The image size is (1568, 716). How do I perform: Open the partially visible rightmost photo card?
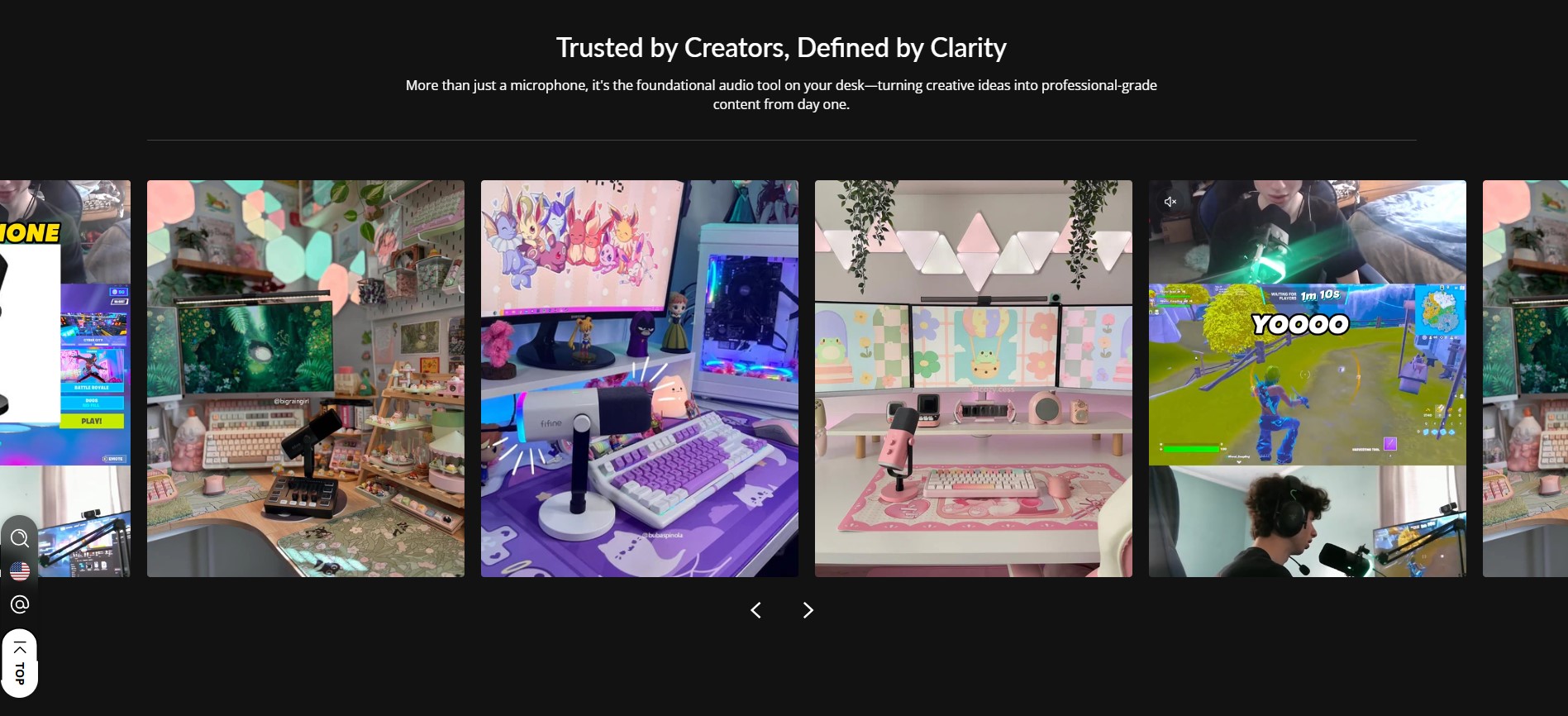pos(1525,379)
